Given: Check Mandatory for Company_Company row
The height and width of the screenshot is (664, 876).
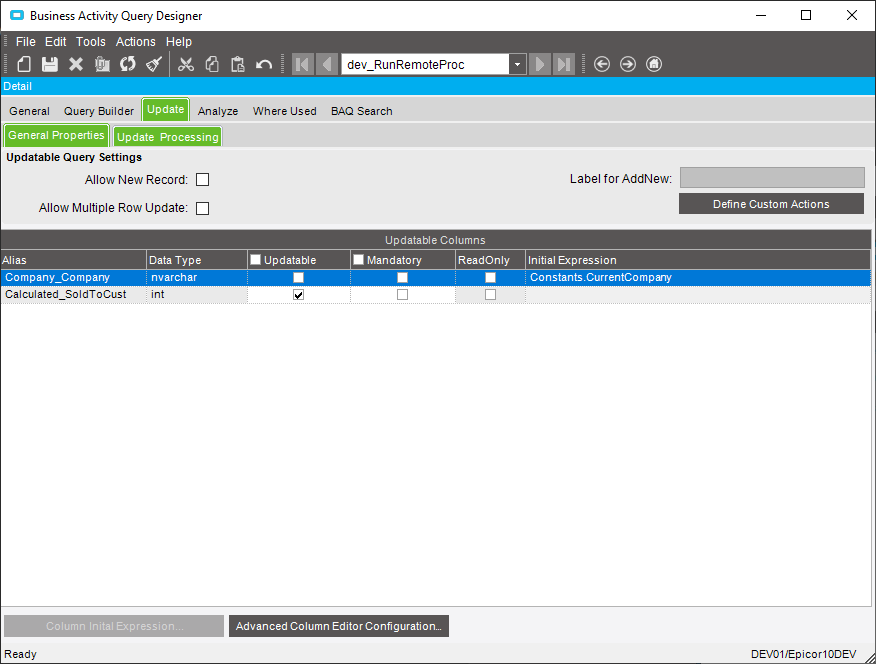Looking at the screenshot, I should click(x=402, y=278).
